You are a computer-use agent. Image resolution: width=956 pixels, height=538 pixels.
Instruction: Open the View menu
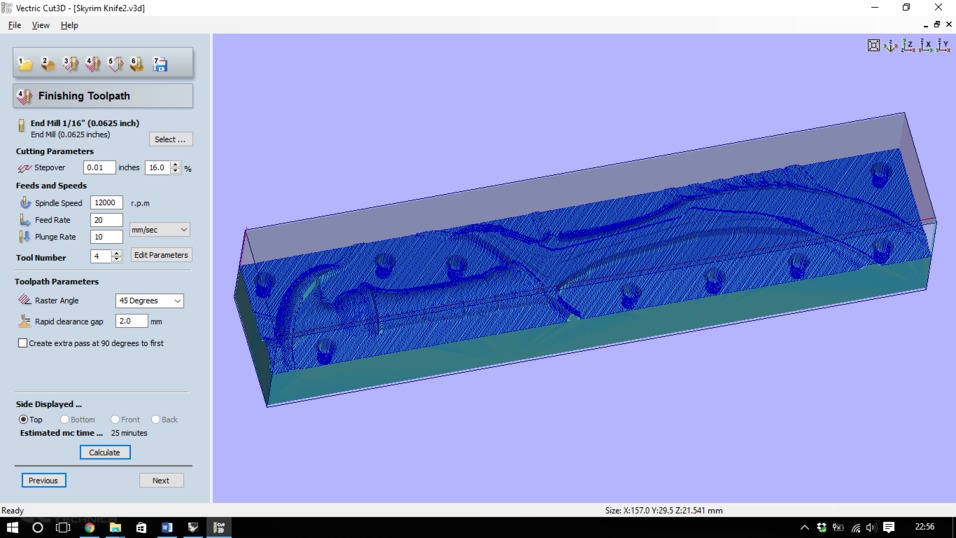[40, 25]
